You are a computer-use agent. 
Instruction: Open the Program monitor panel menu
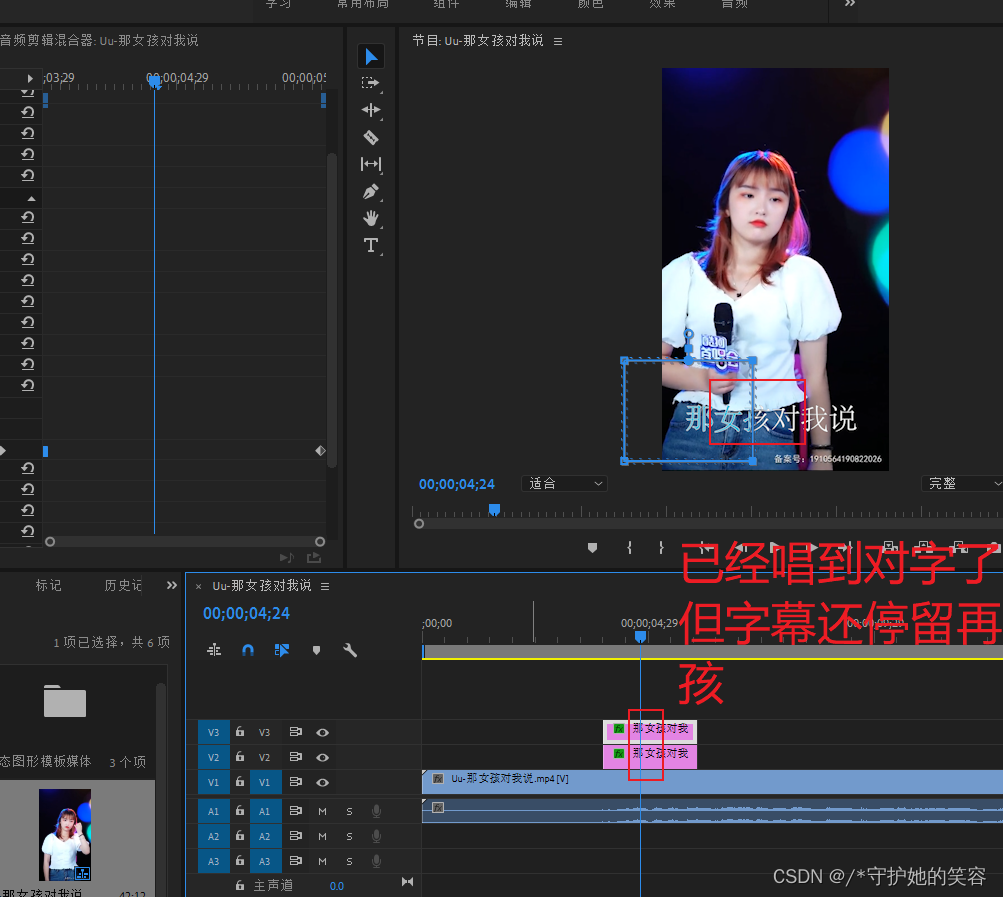point(558,42)
